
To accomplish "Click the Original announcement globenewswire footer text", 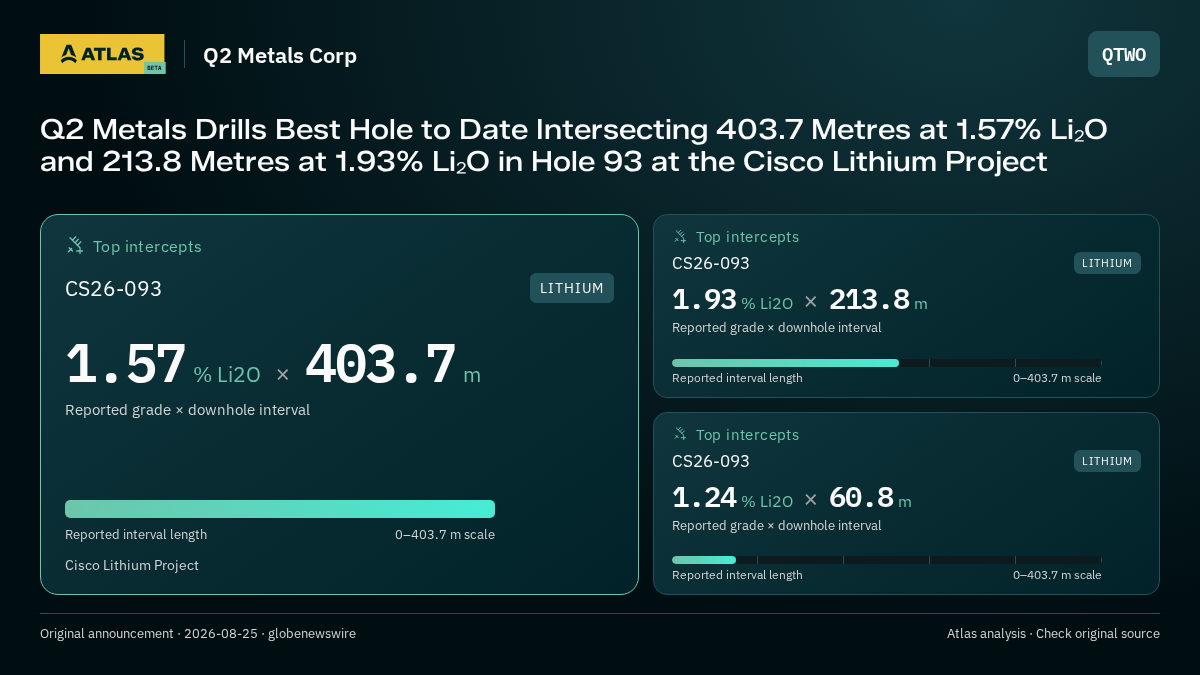I will (x=198, y=633).
